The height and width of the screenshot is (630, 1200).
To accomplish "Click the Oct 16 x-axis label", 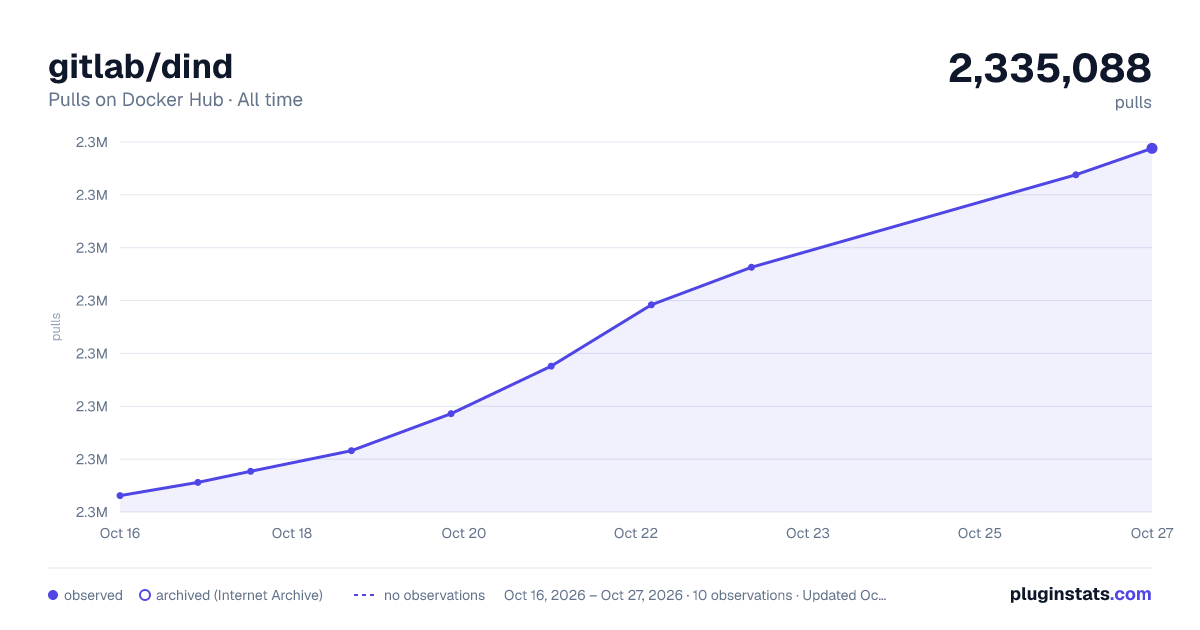I will pyautogui.click(x=120, y=533).
